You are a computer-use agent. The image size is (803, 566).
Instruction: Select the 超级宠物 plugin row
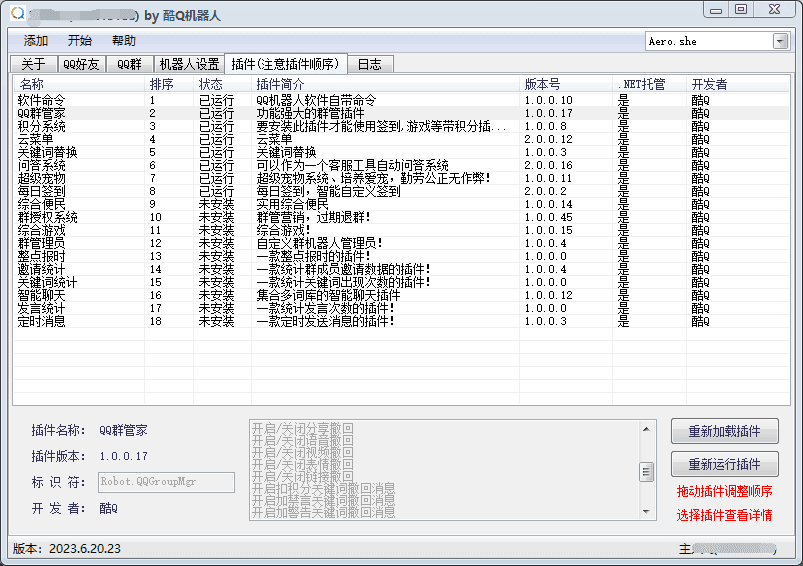[x=402, y=178]
